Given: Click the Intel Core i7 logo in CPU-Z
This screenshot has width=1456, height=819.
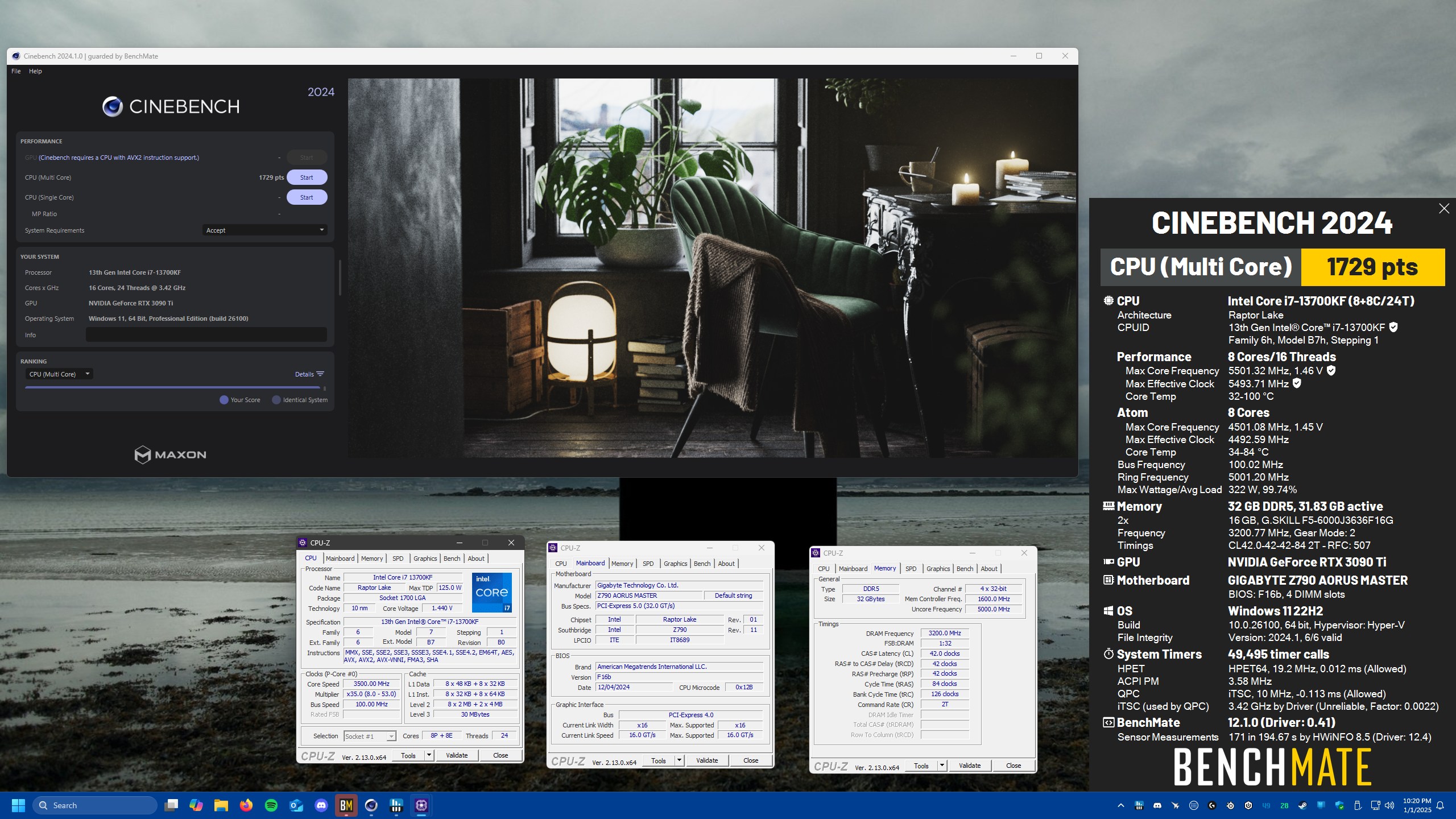Looking at the screenshot, I should click(492, 592).
